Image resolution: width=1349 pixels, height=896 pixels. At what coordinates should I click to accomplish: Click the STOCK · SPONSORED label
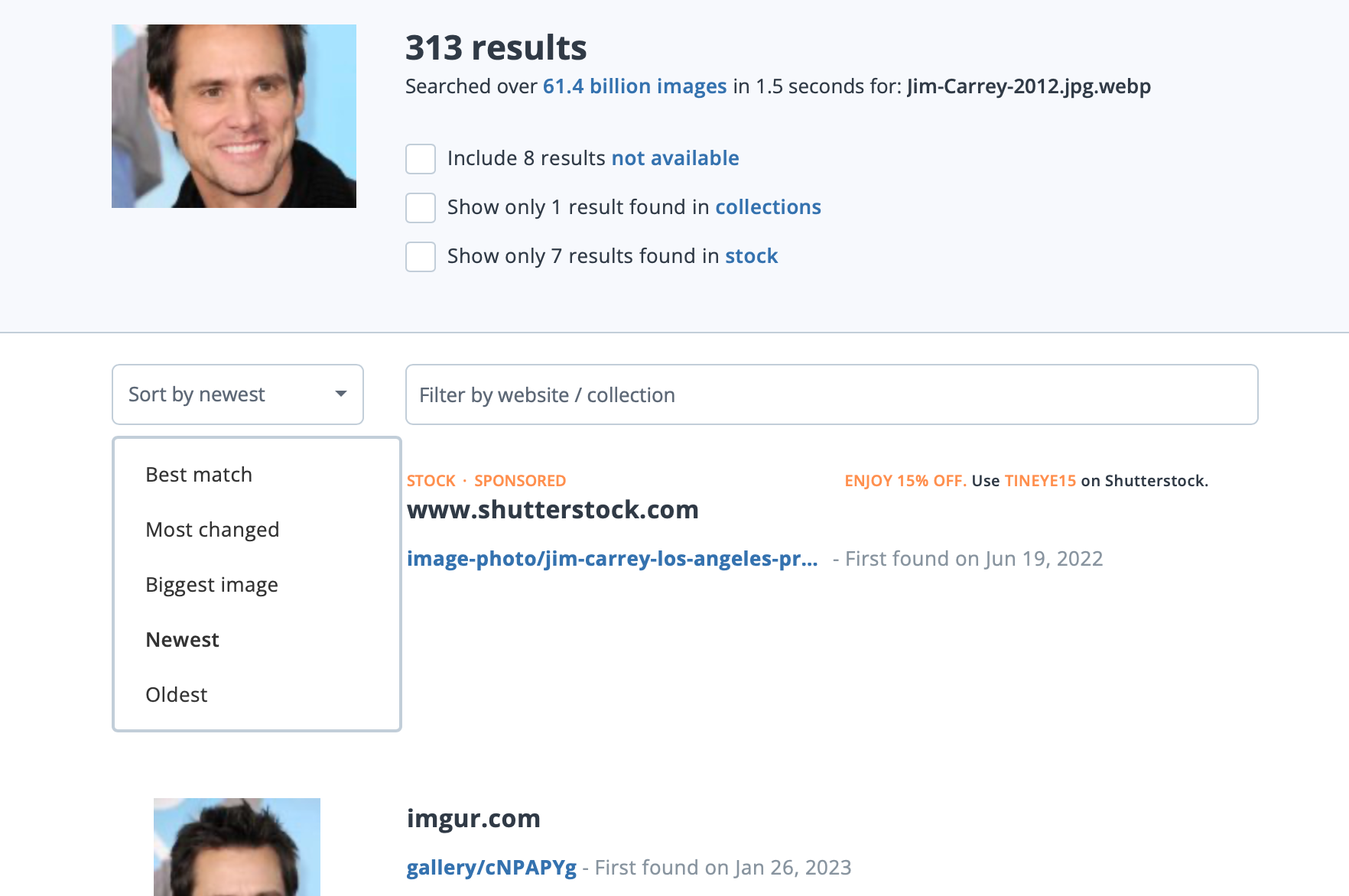point(486,481)
